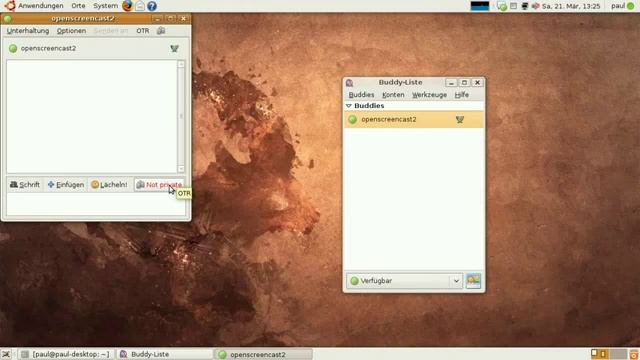The width and height of the screenshot is (640, 360).
Task: Open the Konten menu in Buddy-Liste
Action: coord(393,95)
